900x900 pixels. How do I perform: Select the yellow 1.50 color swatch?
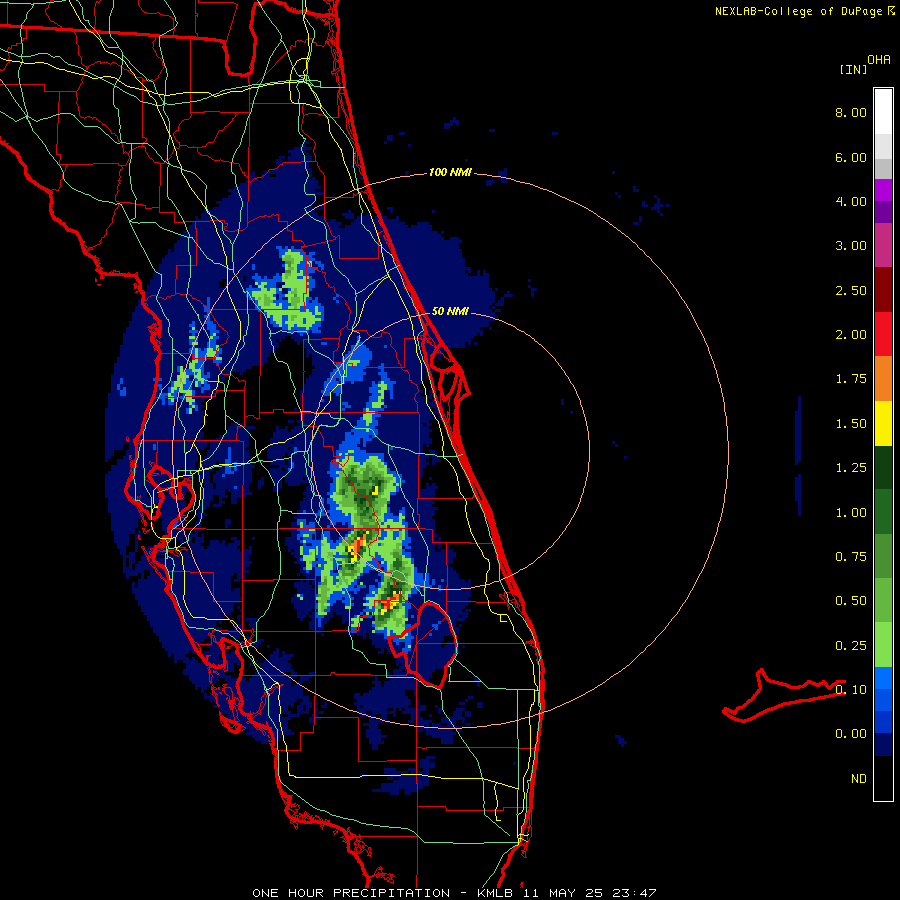click(x=883, y=423)
